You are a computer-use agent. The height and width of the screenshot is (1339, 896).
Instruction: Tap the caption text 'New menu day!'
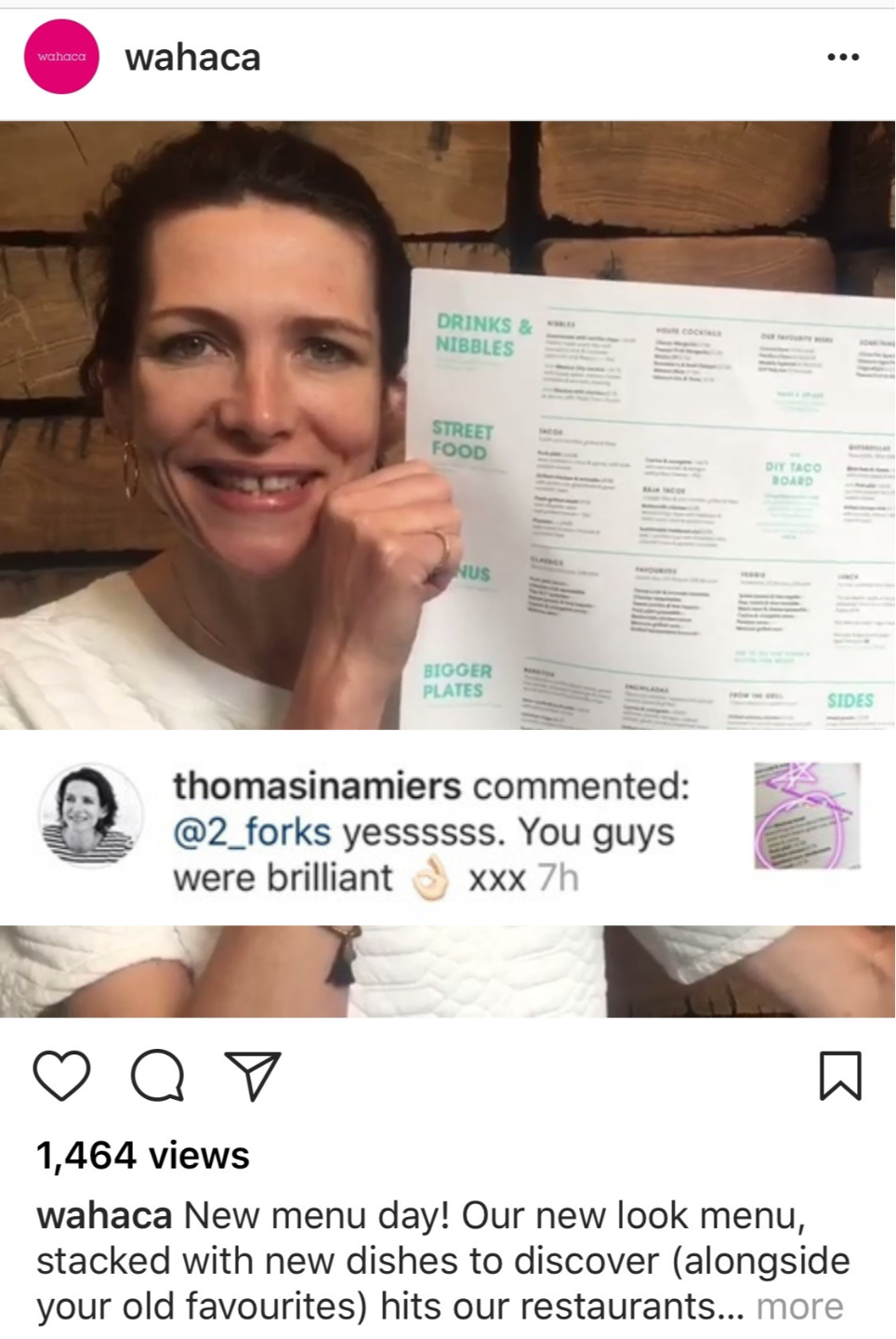click(x=317, y=1215)
